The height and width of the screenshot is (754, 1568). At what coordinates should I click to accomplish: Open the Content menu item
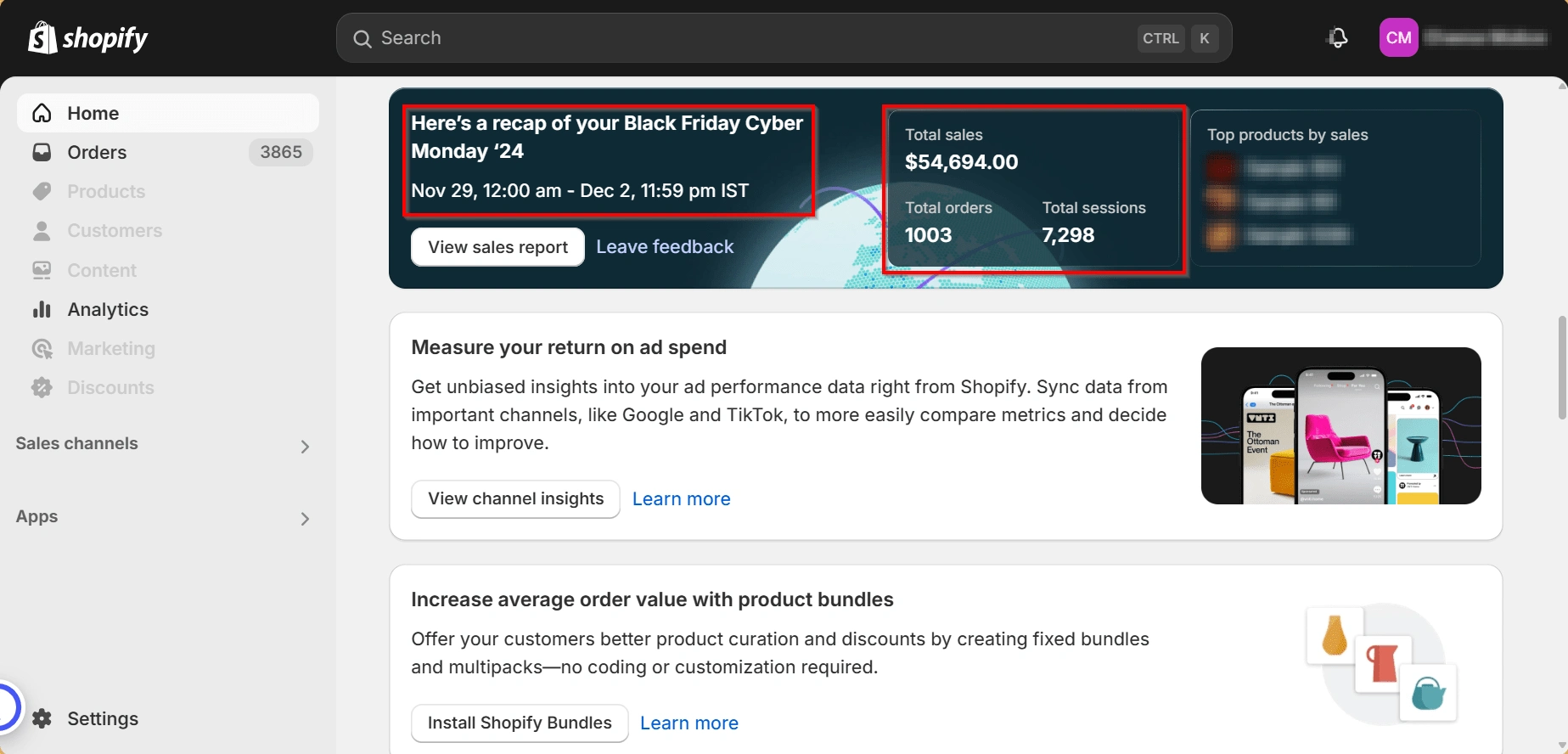(x=102, y=271)
